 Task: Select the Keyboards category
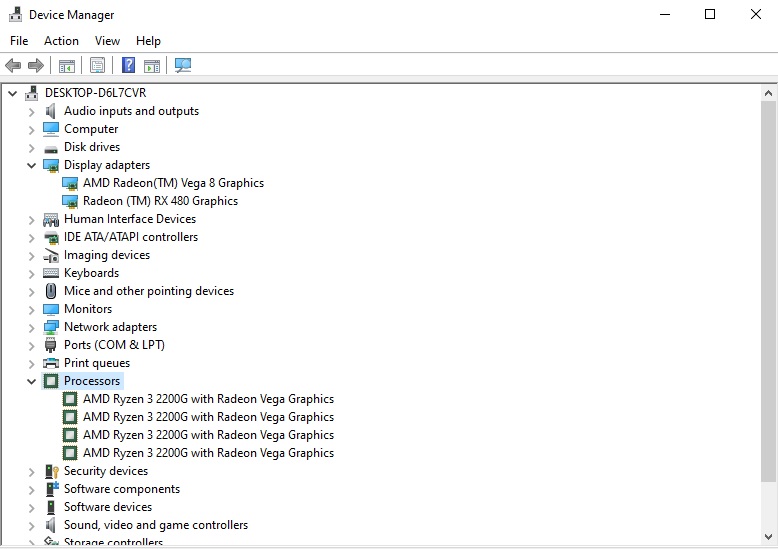pyautogui.click(x=91, y=273)
